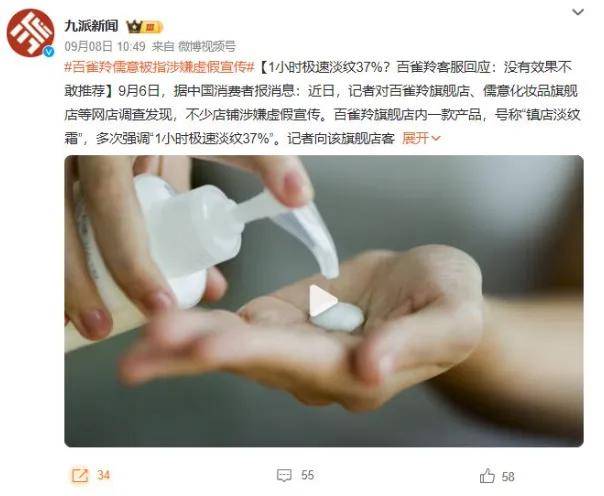
Task: Open the post options chevron menu
Action: (578, 12)
